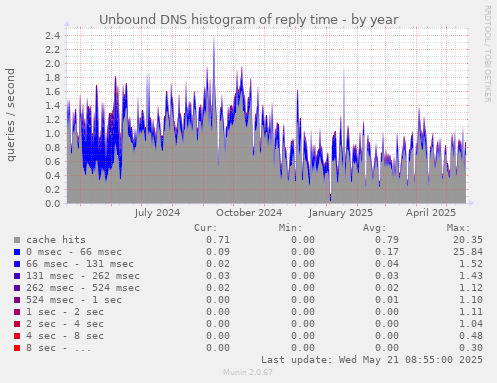This screenshot has height=383, width=497.
Task: Click the '66 msec - 131 msec' legend label
Action: coord(80,264)
